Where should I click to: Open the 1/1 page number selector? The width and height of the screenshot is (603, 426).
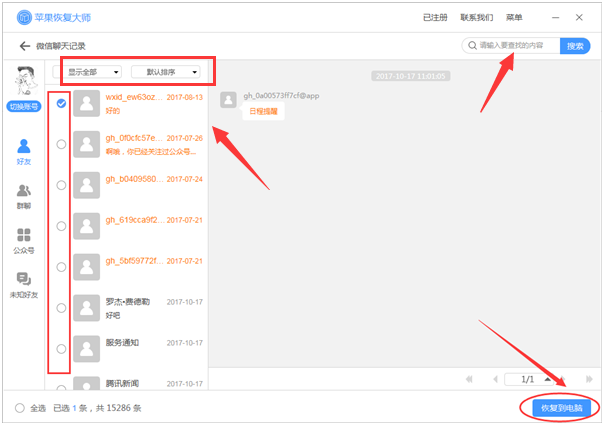pyautogui.click(x=529, y=379)
